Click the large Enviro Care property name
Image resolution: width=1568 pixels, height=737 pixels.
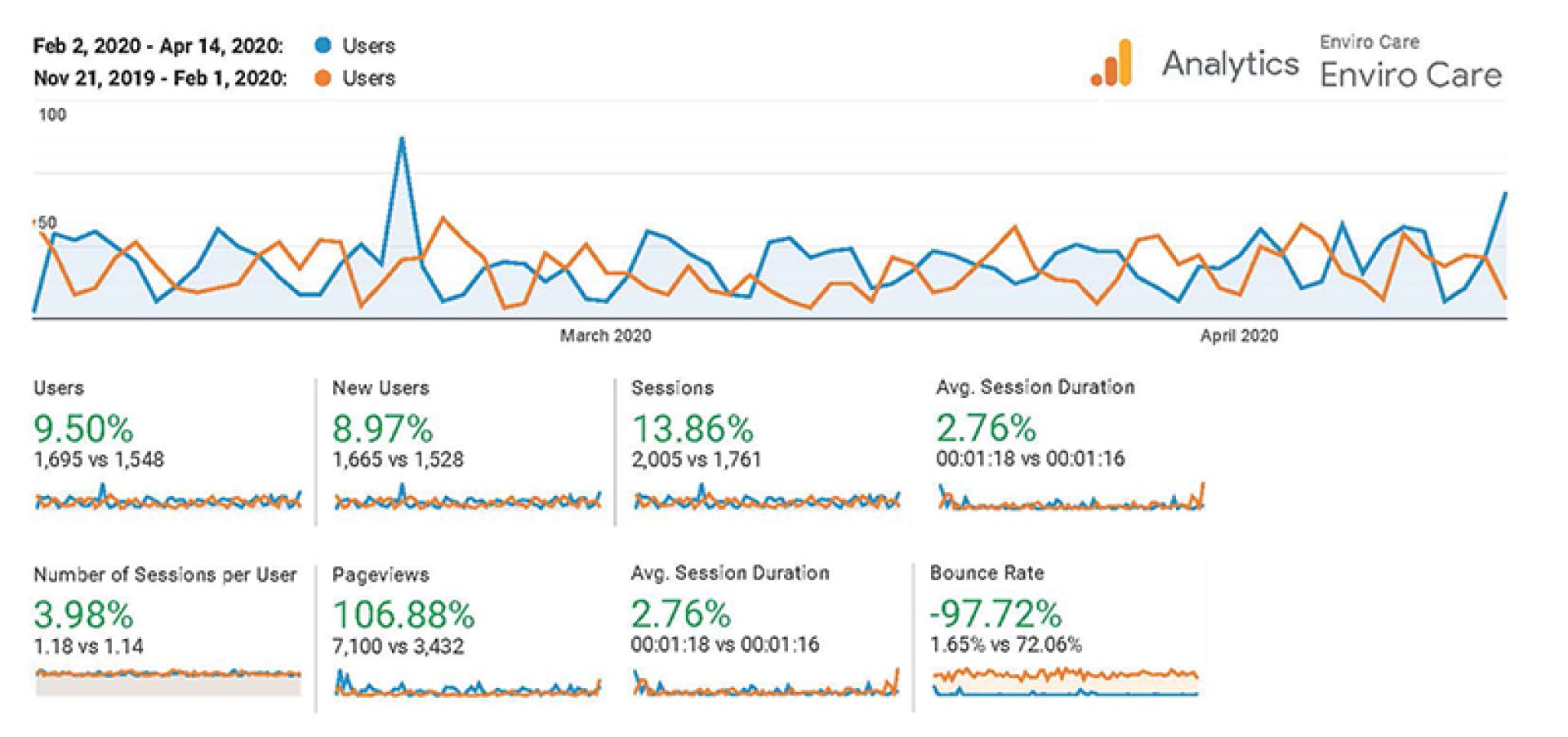[x=1410, y=75]
